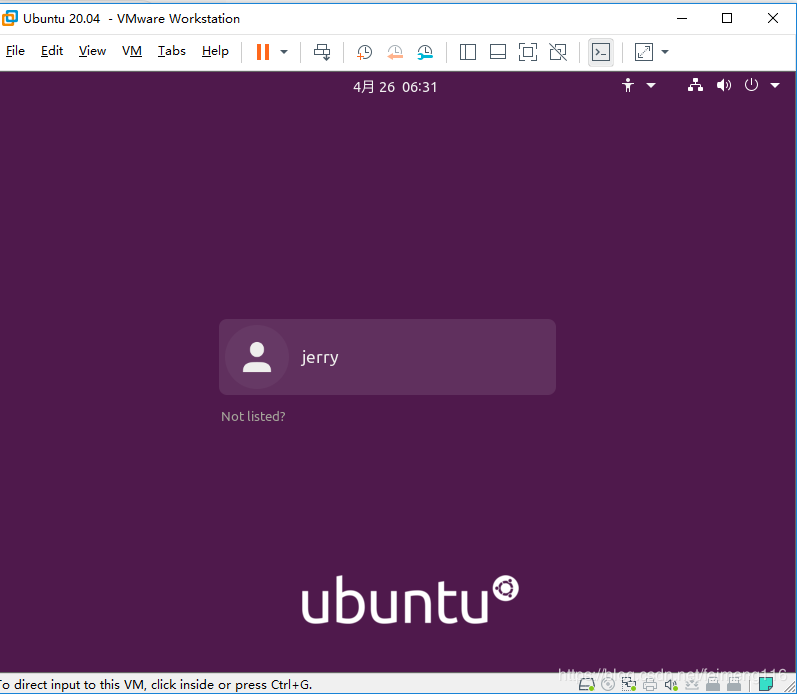Click the pause virtual machine icon

coord(263,52)
